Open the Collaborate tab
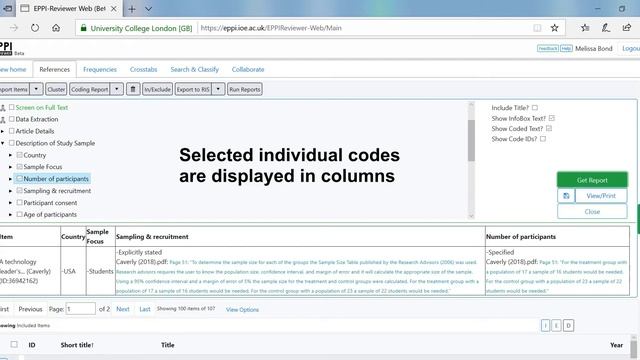Viewport: 640px width, 360px height. [248, 69]
